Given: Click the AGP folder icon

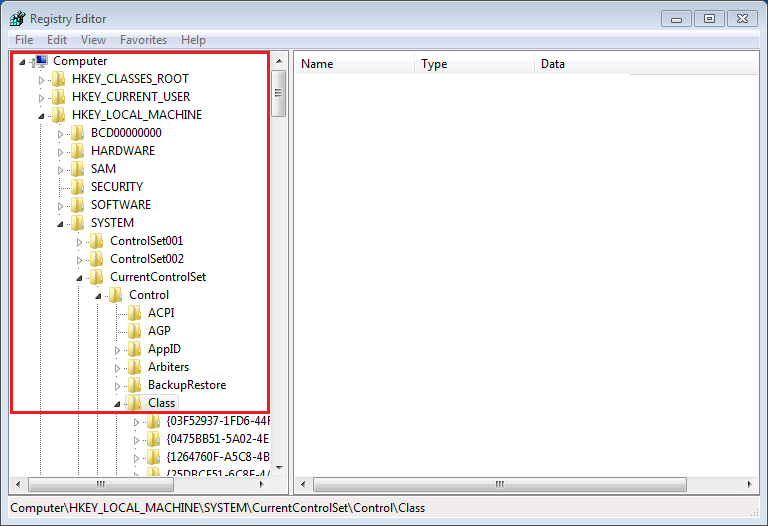Looking at the screenshot, I should (135, 331).
